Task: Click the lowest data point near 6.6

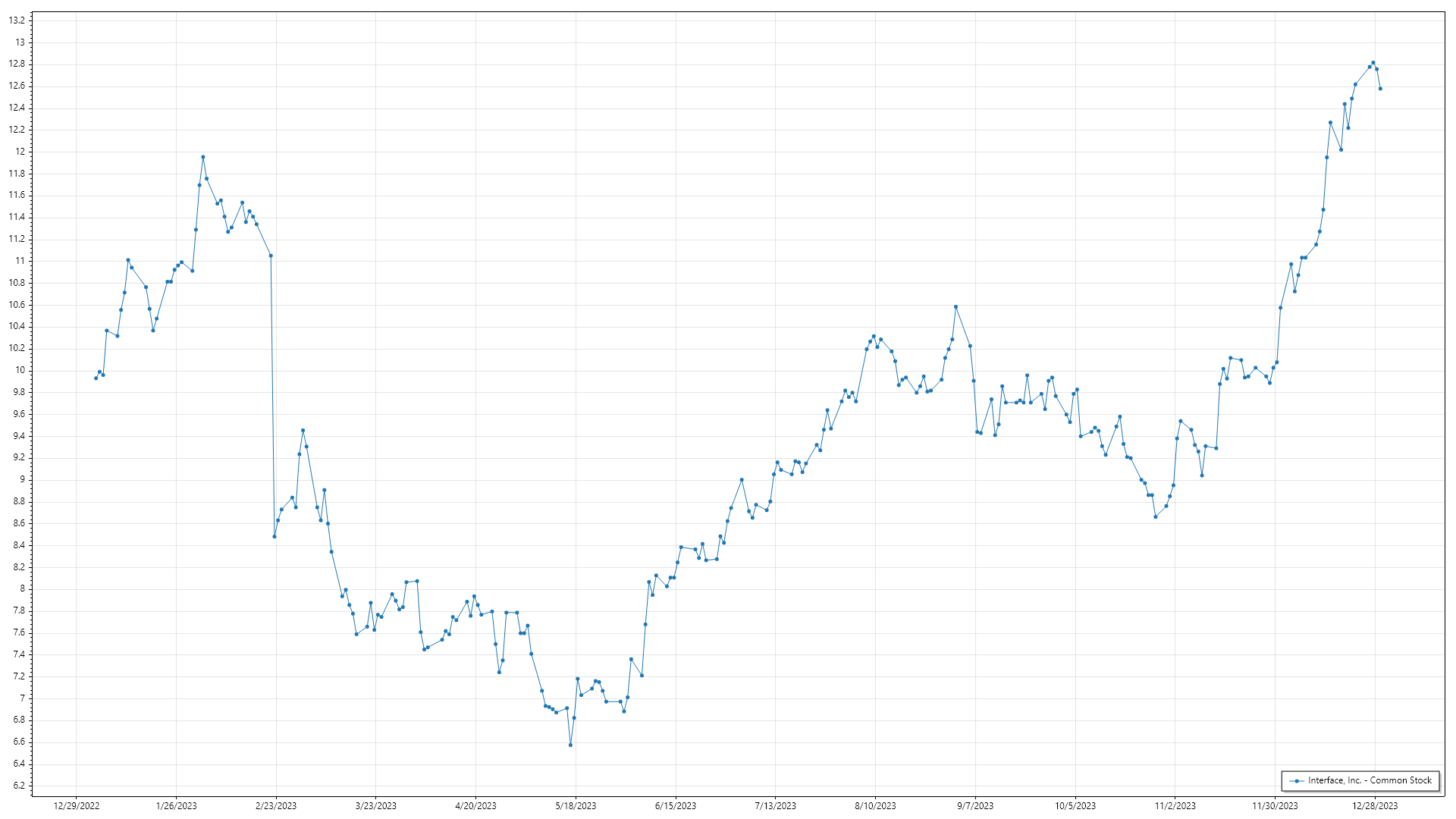Action: [570, 745]
